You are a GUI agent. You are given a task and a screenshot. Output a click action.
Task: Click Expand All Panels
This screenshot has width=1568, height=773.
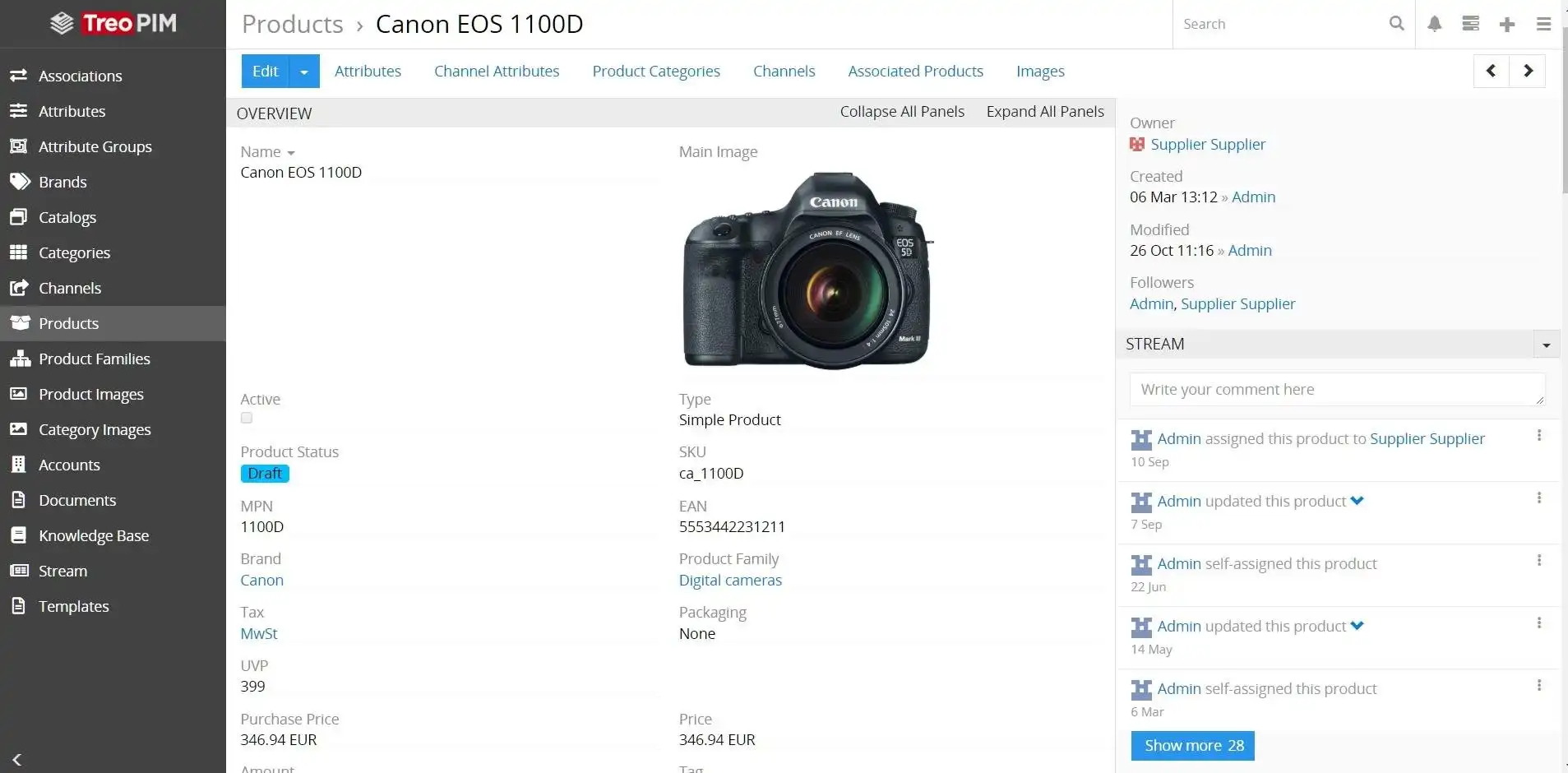click(1045, 111)
